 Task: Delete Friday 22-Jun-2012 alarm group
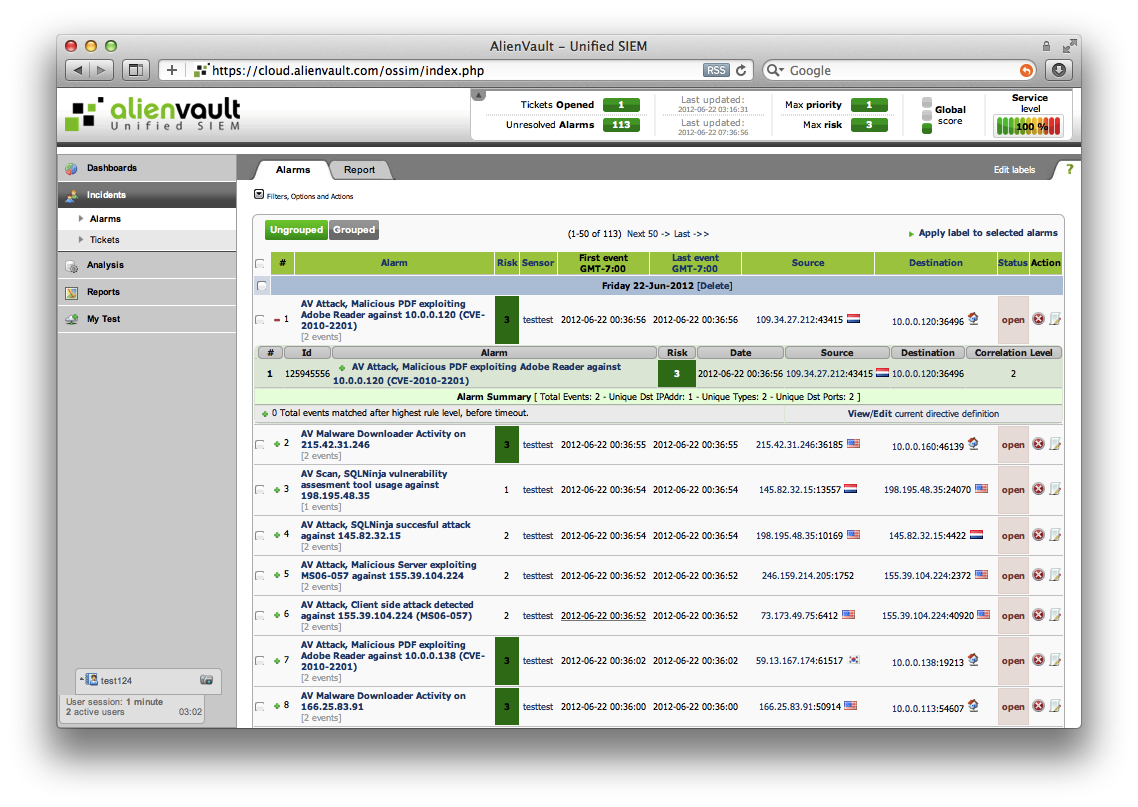tap(714, 286)
